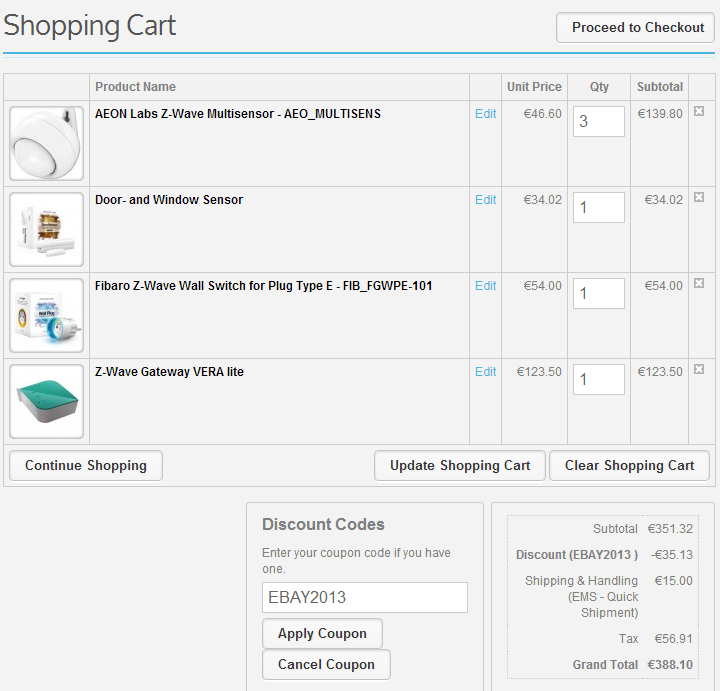Edit the Z-Wave Gateway VERA lite item
The height and width of the screenshot is (691, 720).
485,371
